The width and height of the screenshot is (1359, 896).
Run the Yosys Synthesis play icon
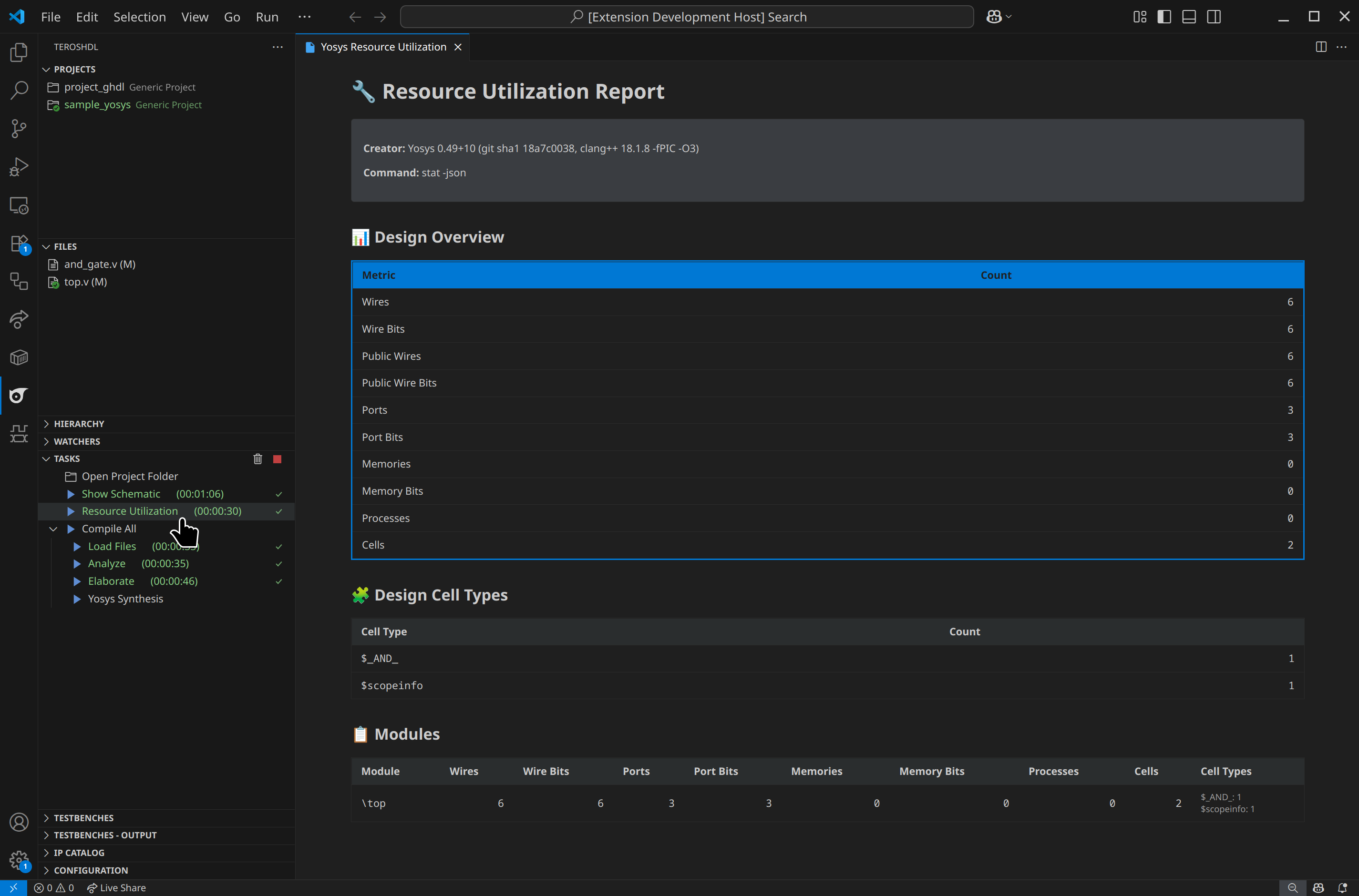(x=77, y=599)
